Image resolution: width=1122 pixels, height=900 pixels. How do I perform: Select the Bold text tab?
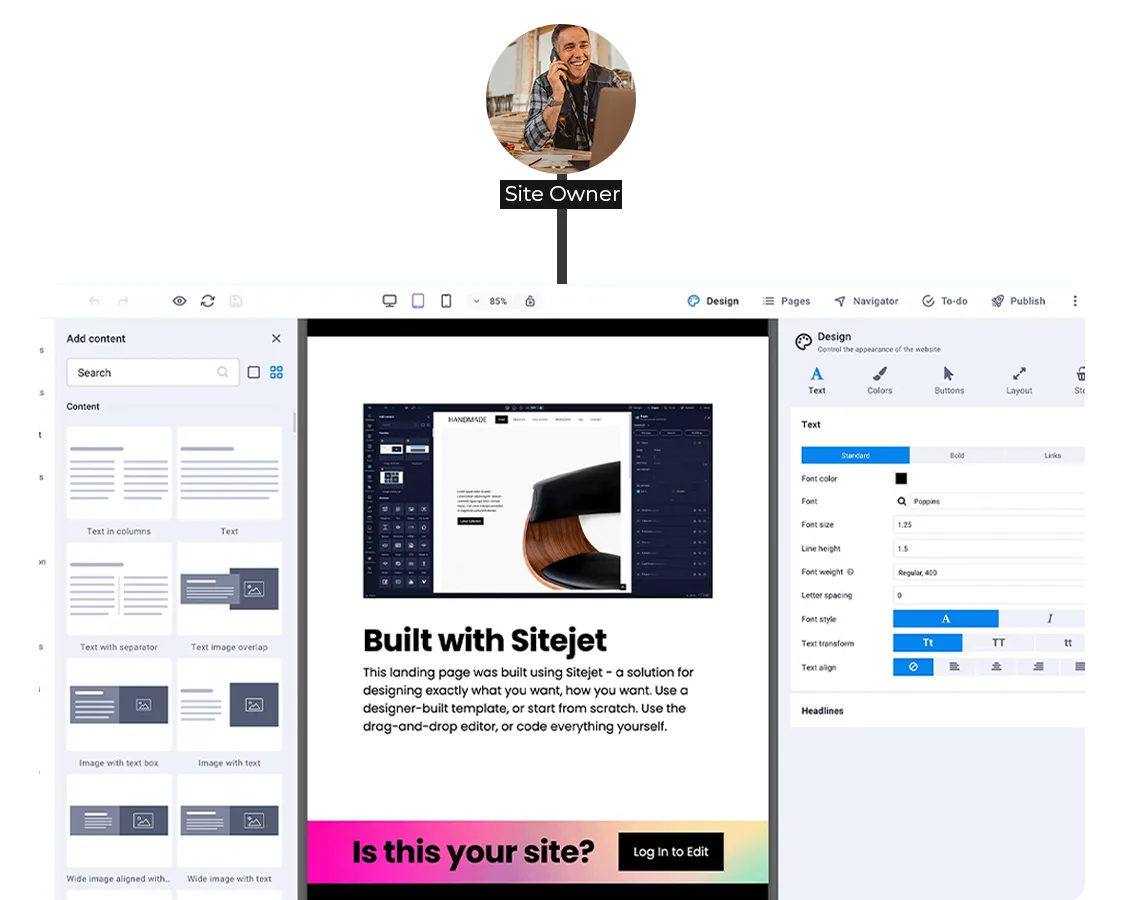coord(957,456)
